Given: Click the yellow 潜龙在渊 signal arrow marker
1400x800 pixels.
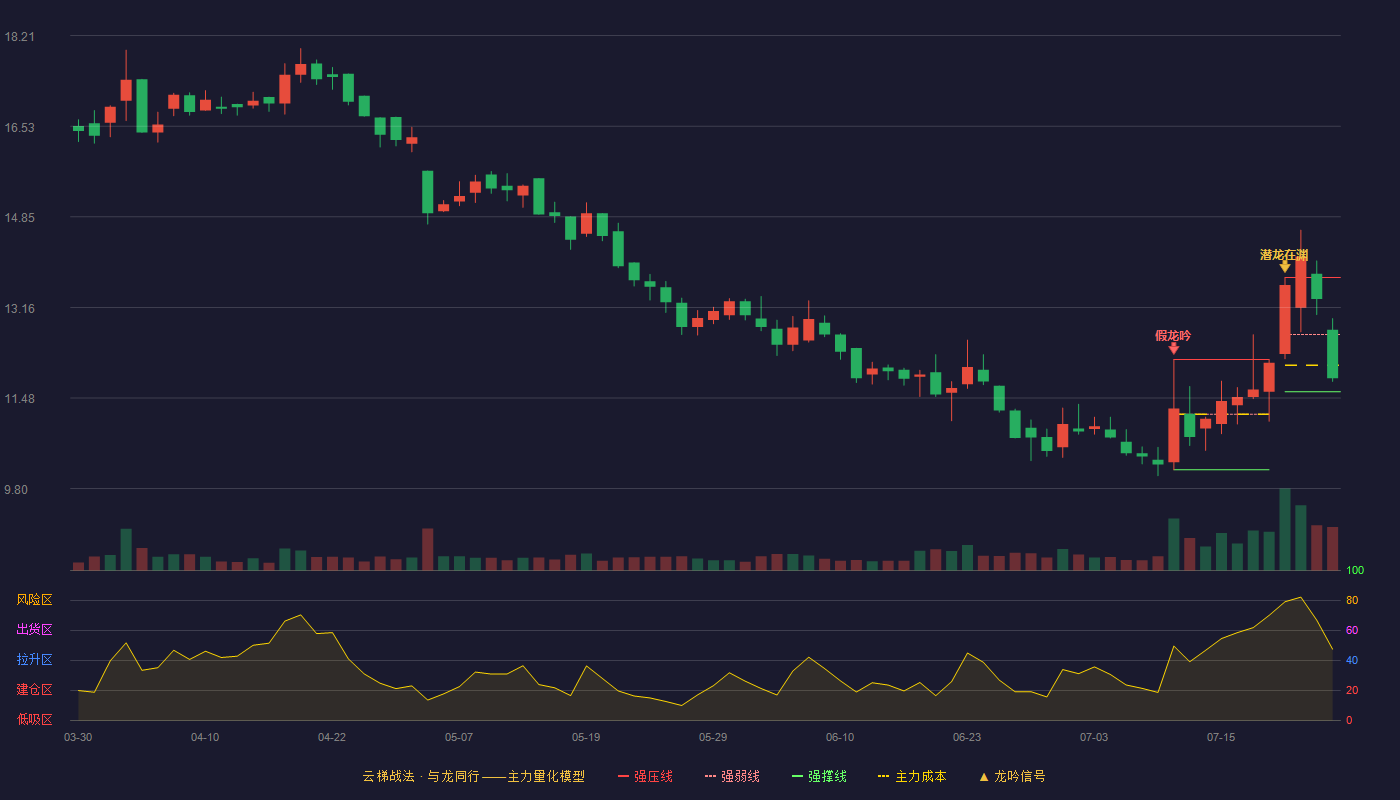Looking at the screenshot, I should click(1285, 267).
